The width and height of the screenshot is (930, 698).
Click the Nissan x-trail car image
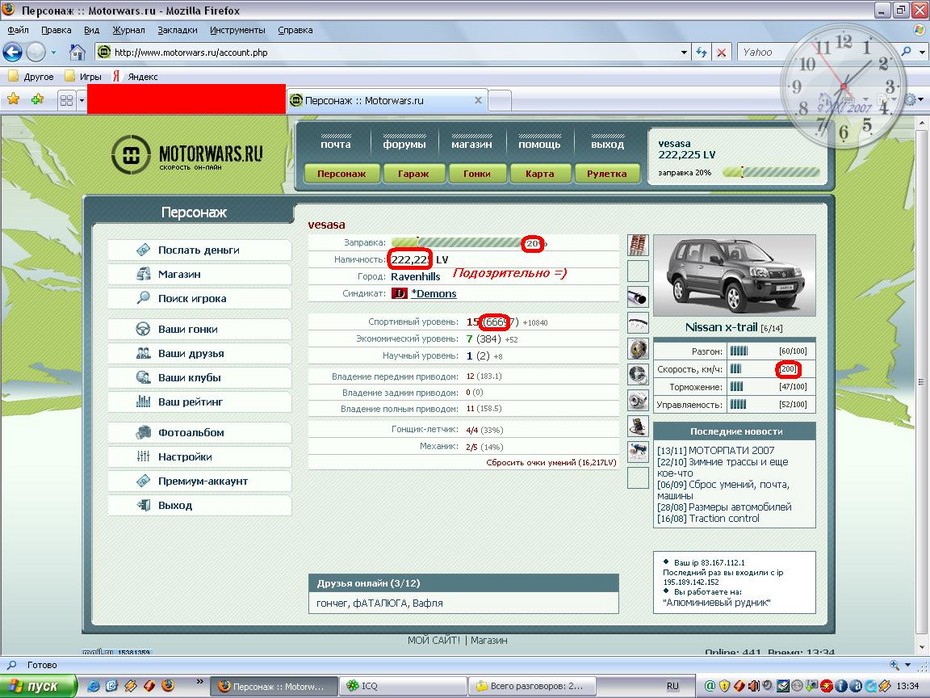734,275
